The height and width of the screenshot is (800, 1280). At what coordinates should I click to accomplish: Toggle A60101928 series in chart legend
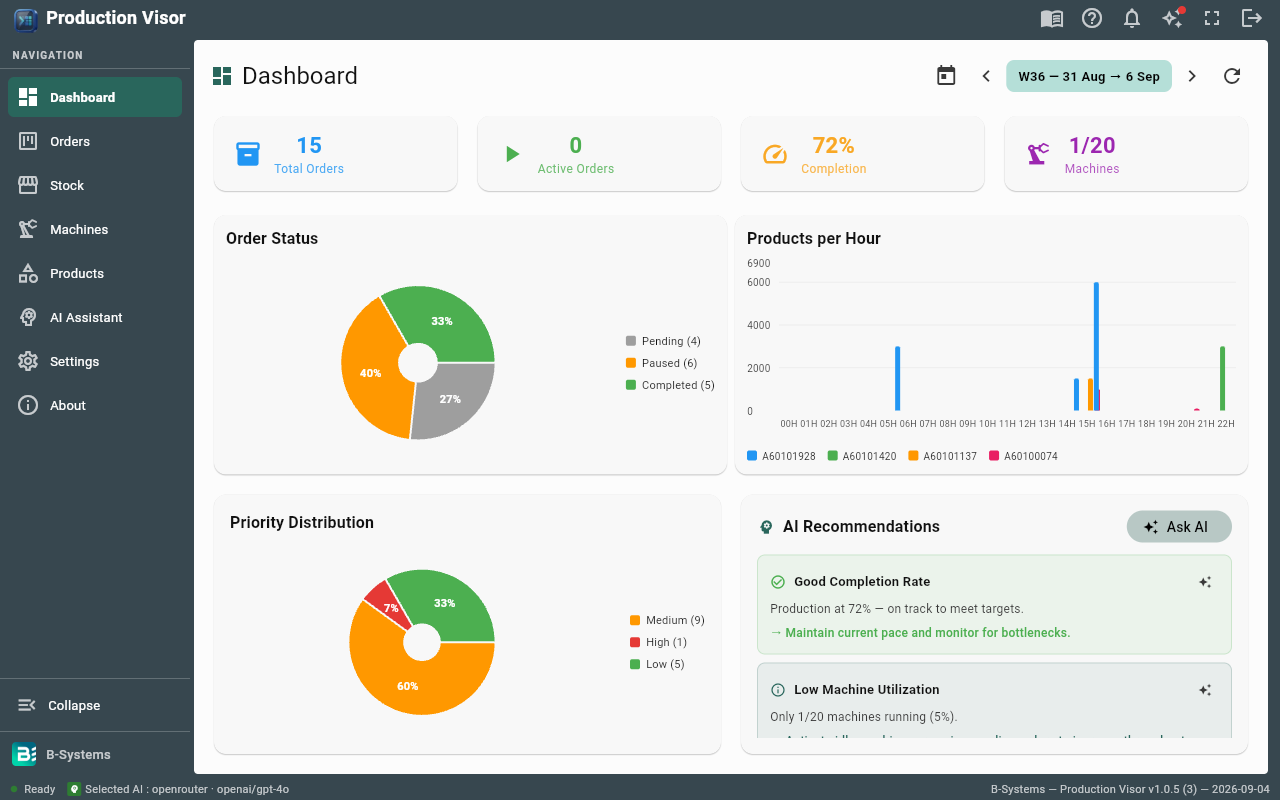(781, 456)
